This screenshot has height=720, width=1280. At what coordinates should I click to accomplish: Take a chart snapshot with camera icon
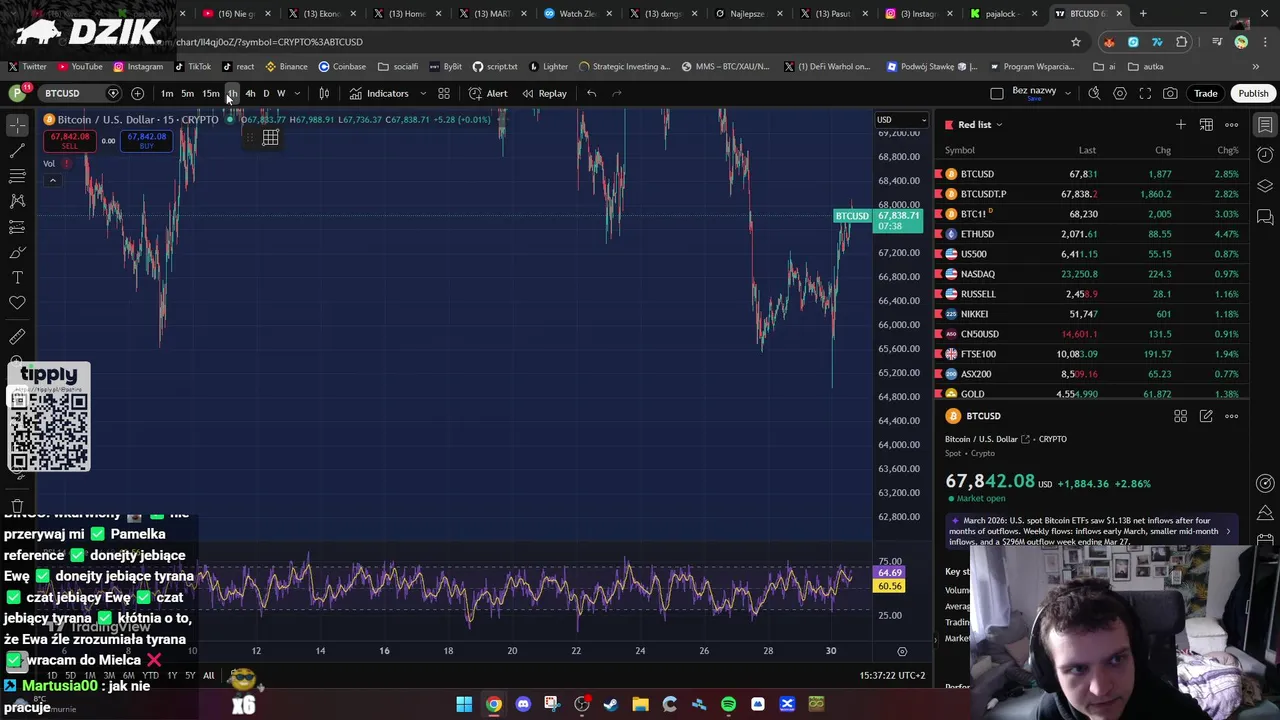pos(1170,93)
